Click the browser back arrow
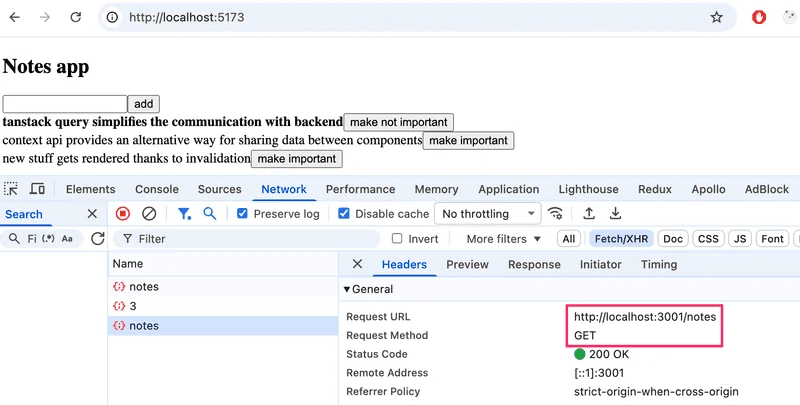 [x=15, y=17]
